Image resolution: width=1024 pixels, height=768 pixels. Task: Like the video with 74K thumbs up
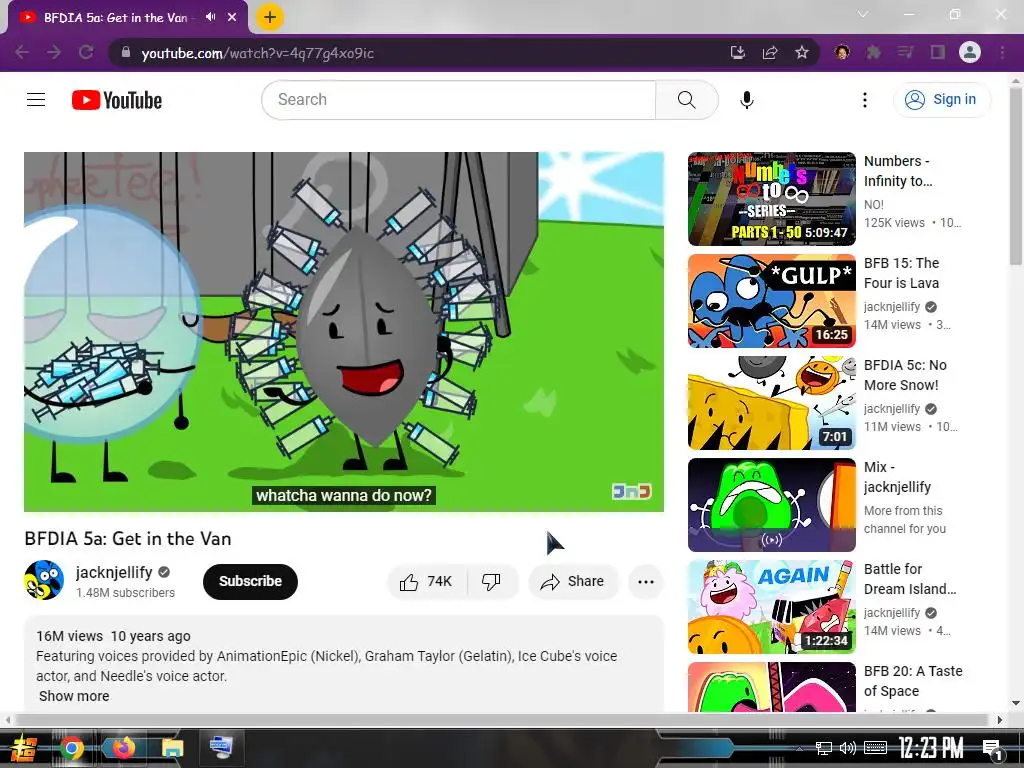click(427, 581)
